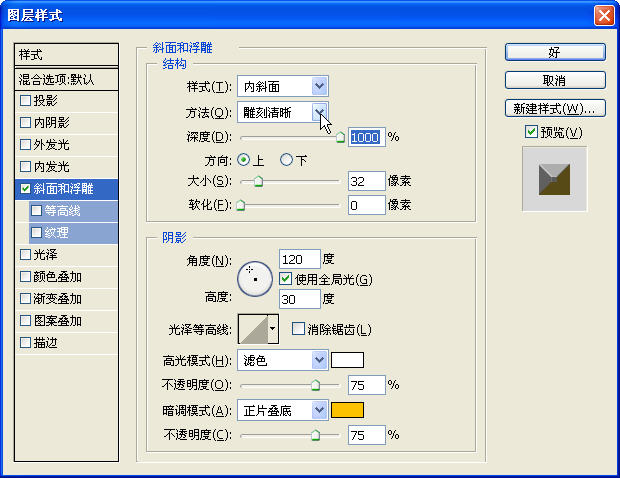
Task: Click the 深度 depth slider handle
Action: [x=340, y=138]
